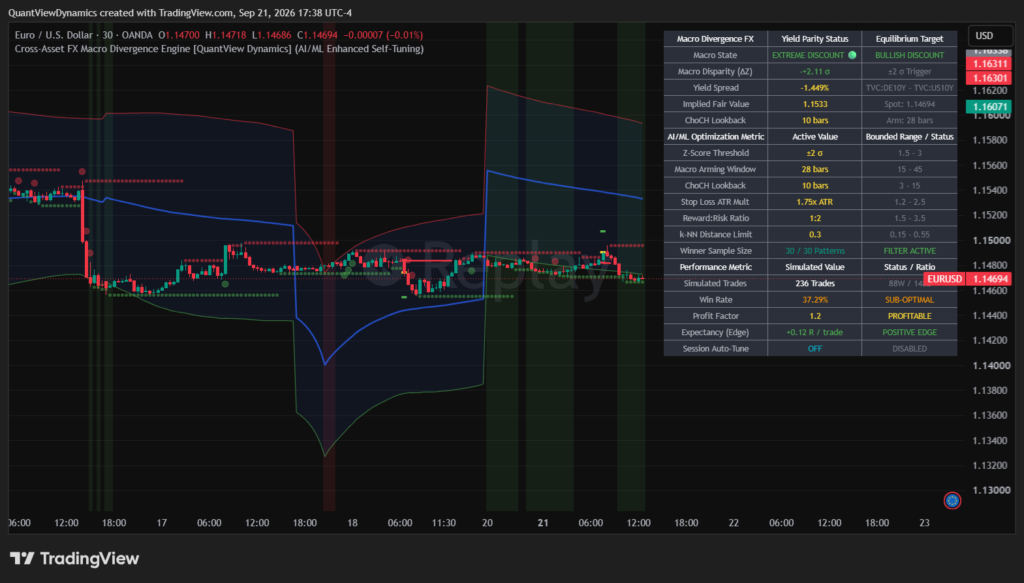
Task: Select the green 1.16071 price label
Action: click(989, 107)
